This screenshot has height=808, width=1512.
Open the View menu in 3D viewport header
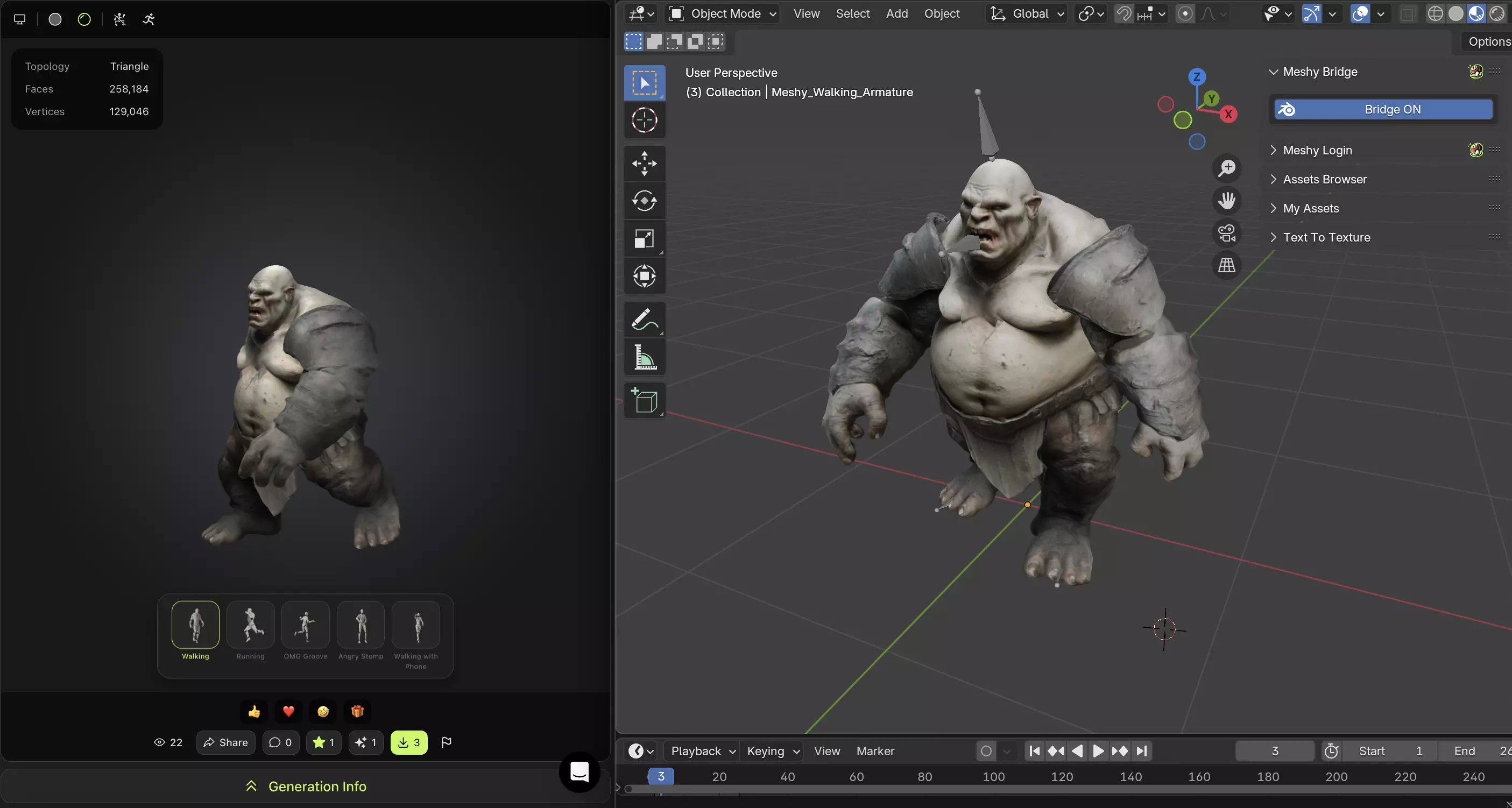[807, 13]
